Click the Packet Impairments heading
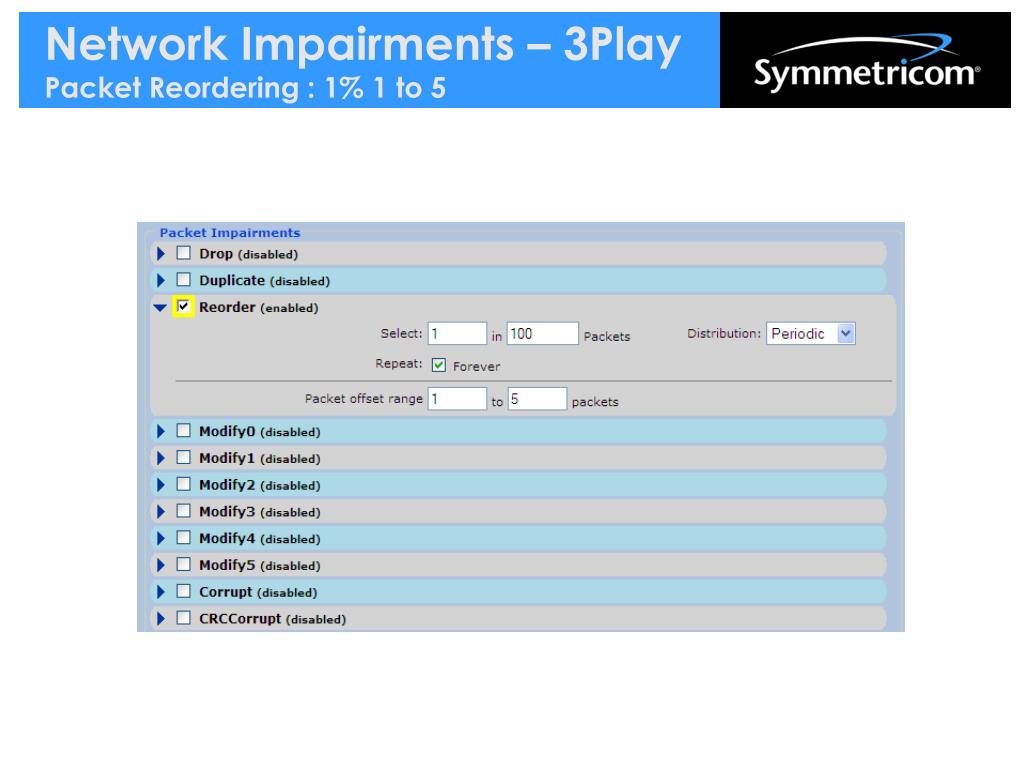 (230, 232)
